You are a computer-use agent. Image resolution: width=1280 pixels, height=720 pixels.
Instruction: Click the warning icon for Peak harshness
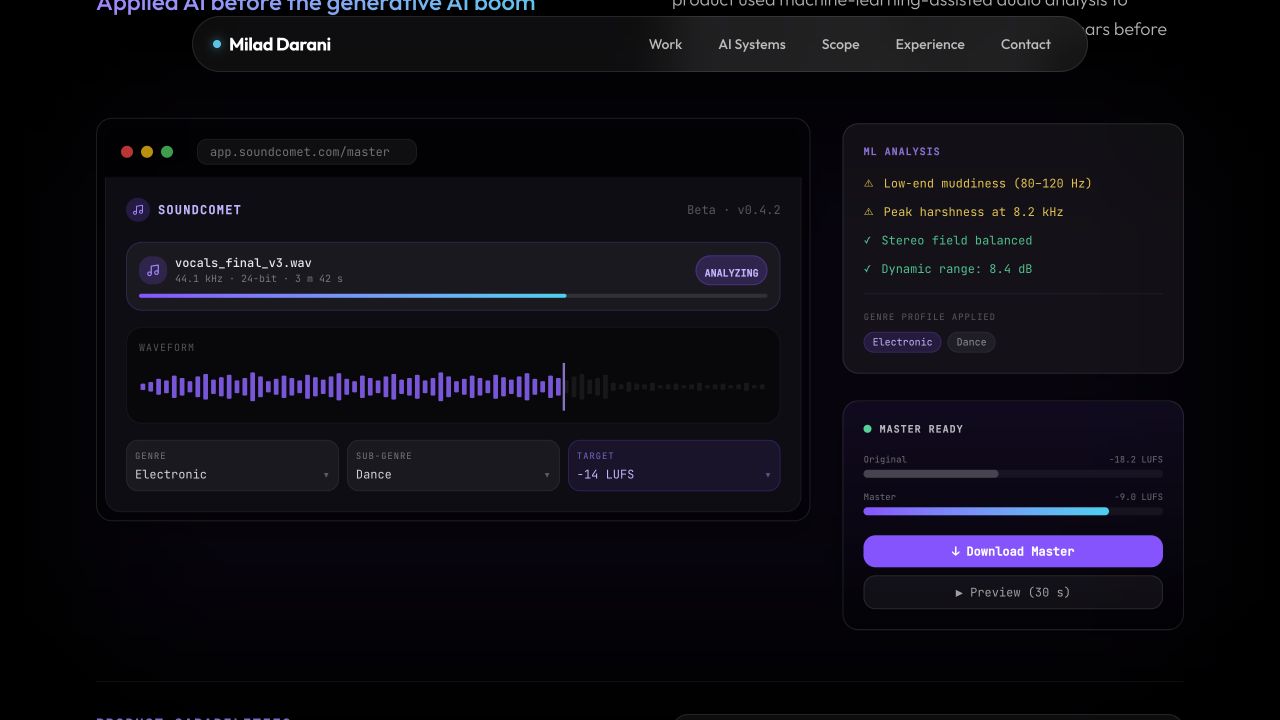click(869, 212)
